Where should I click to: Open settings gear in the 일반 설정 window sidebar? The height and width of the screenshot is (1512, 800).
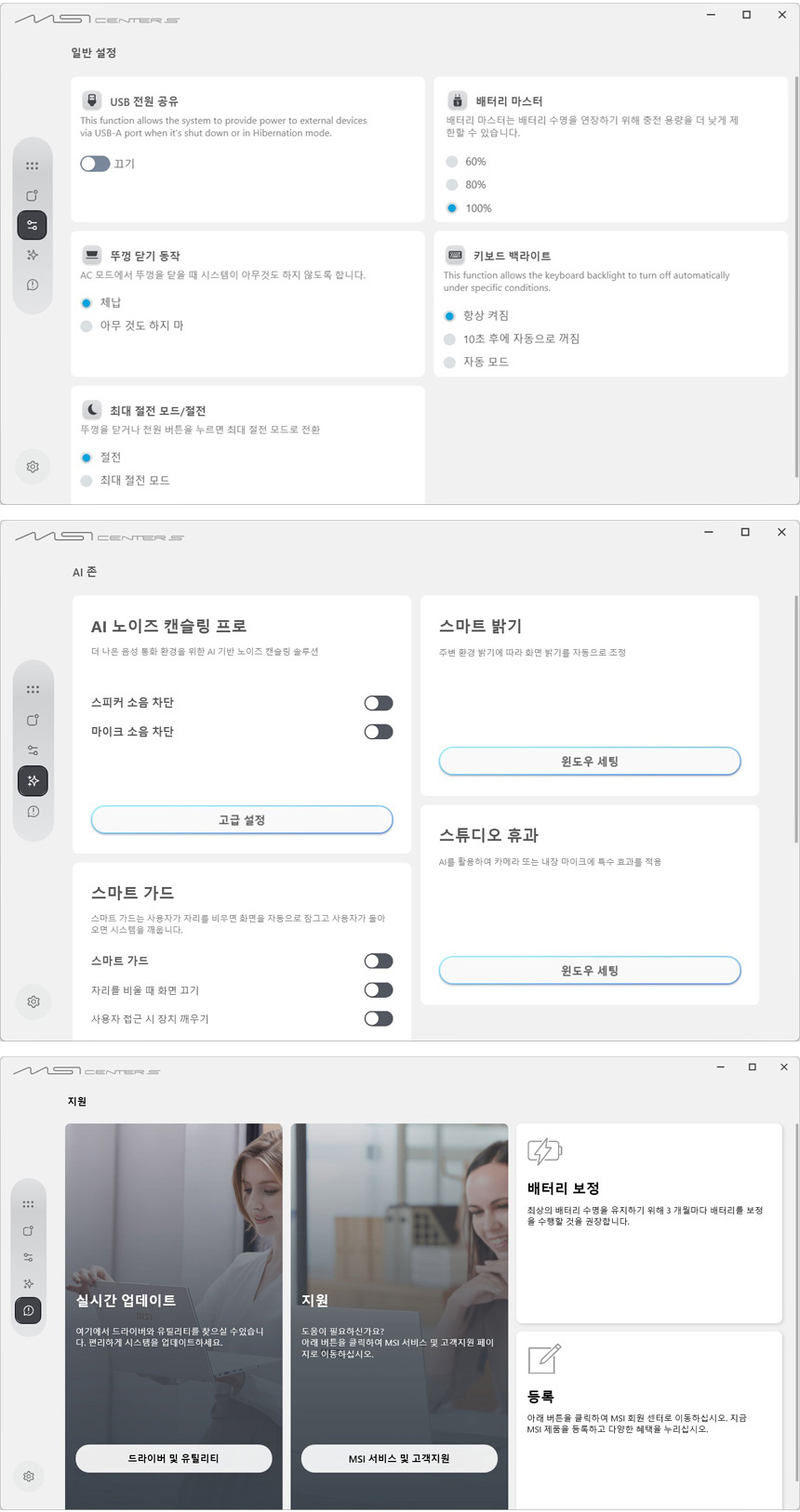pos(33,467)
